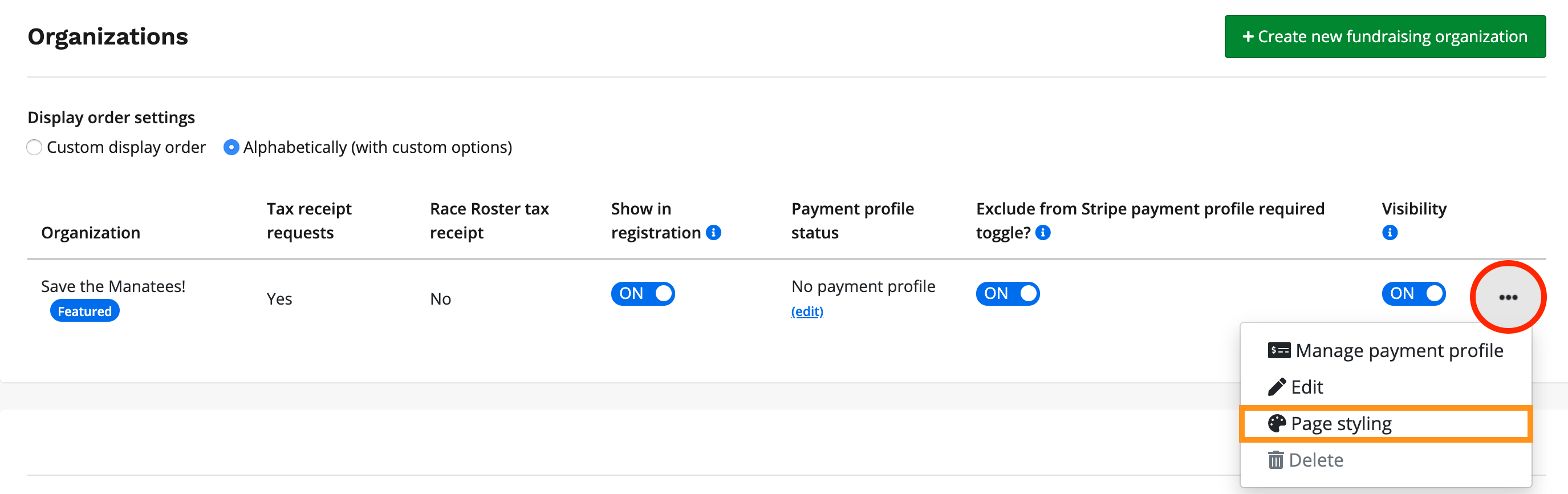1568x494 pixels.
Task: Click the info icon beside Show in registration
Action: pyautogui.click(x=713, y=233)
